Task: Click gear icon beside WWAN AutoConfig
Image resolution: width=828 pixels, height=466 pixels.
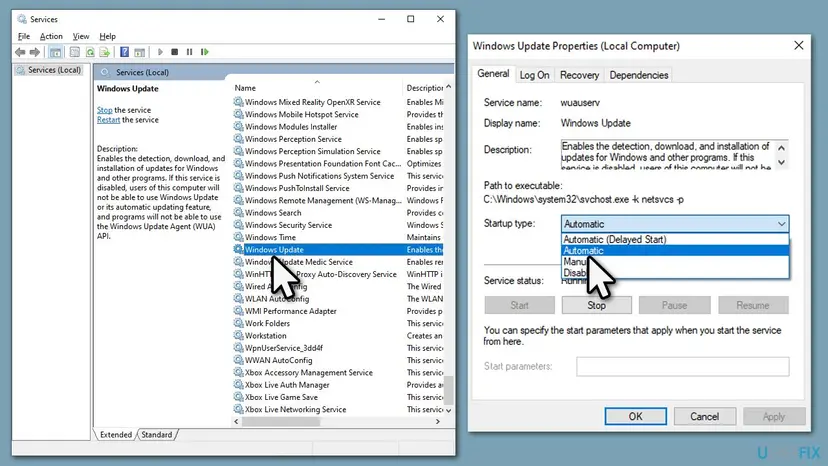Action: pyautogui.click(x=238, y=360)
